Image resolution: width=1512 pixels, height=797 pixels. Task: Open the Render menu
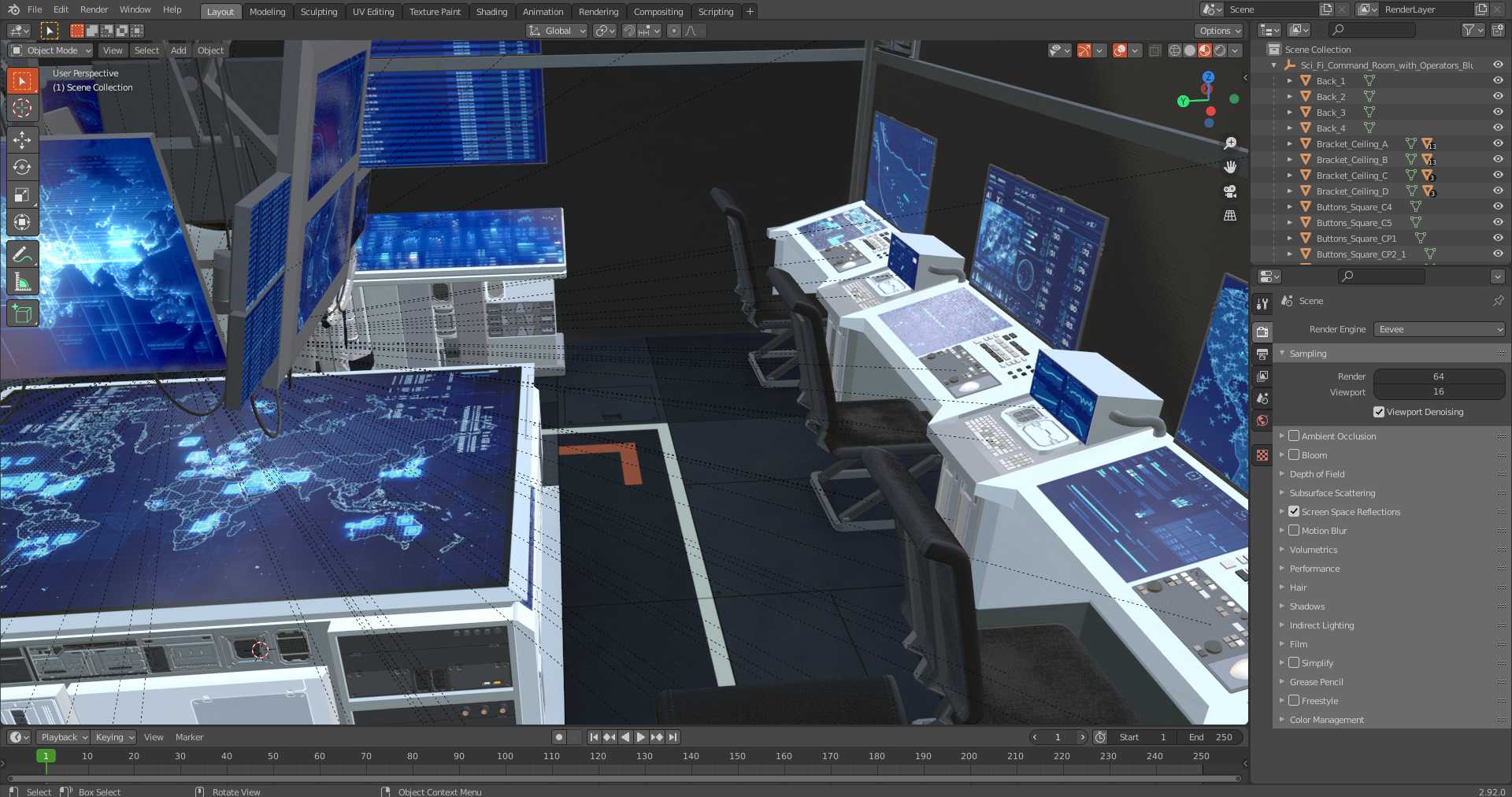94,9
